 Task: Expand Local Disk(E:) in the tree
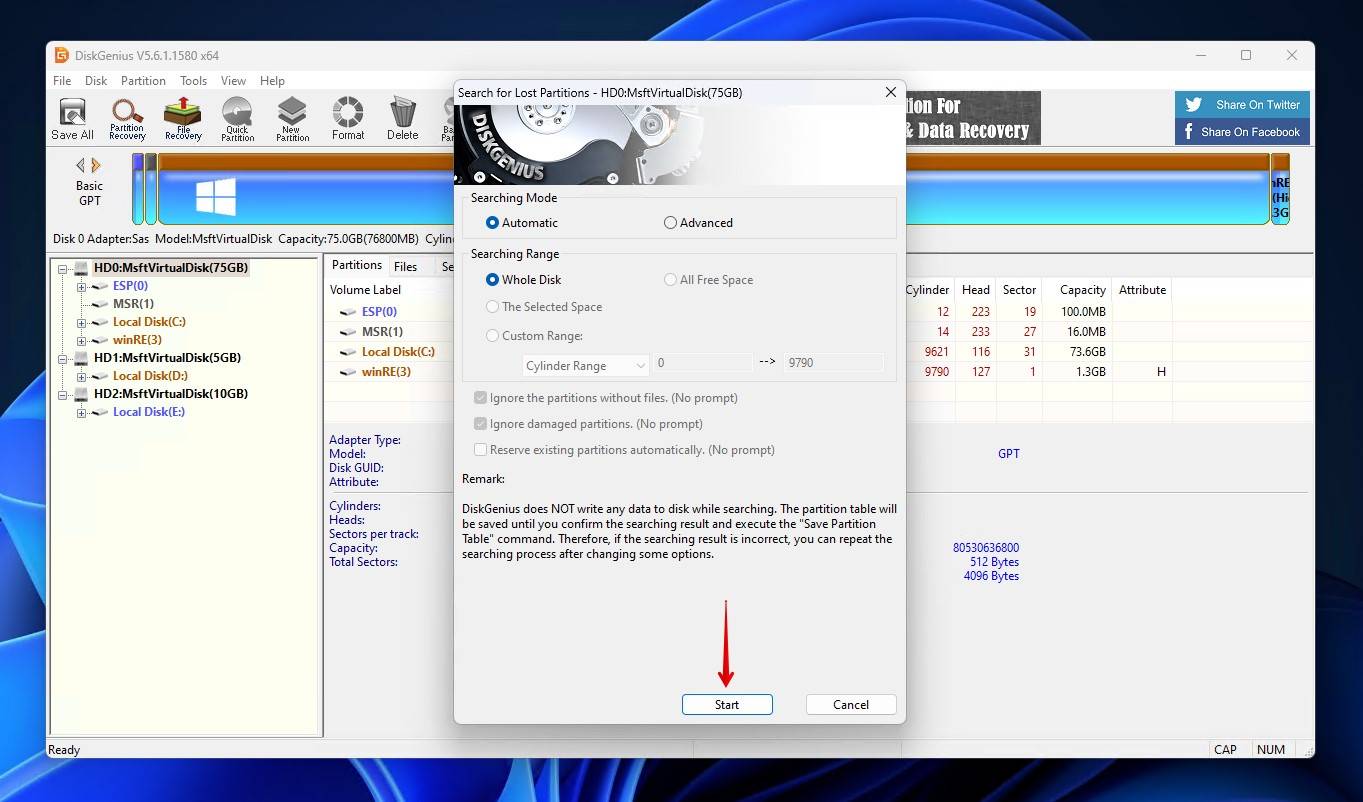82,412
